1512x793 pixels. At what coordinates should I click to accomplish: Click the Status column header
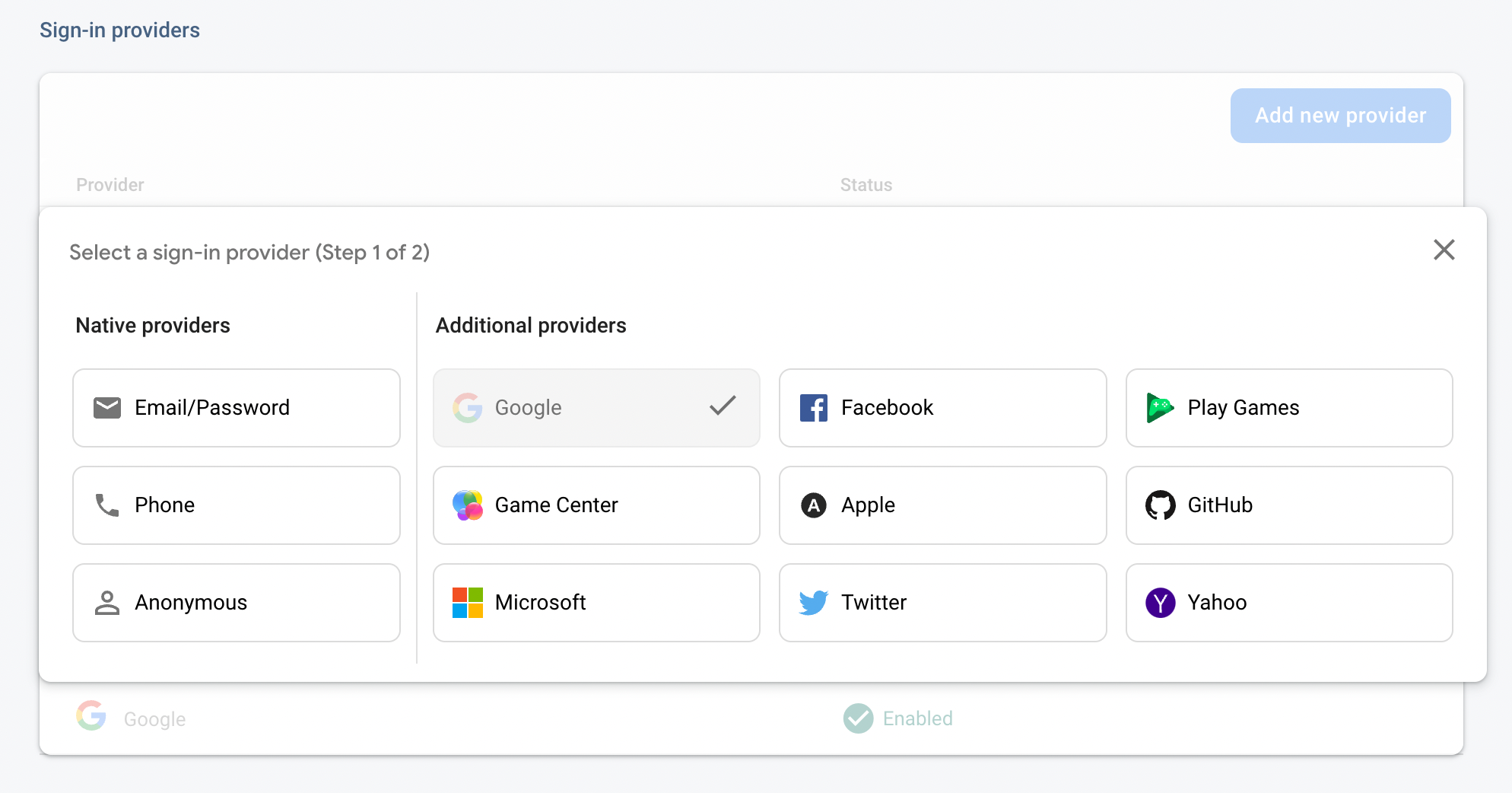click(866, 185)
